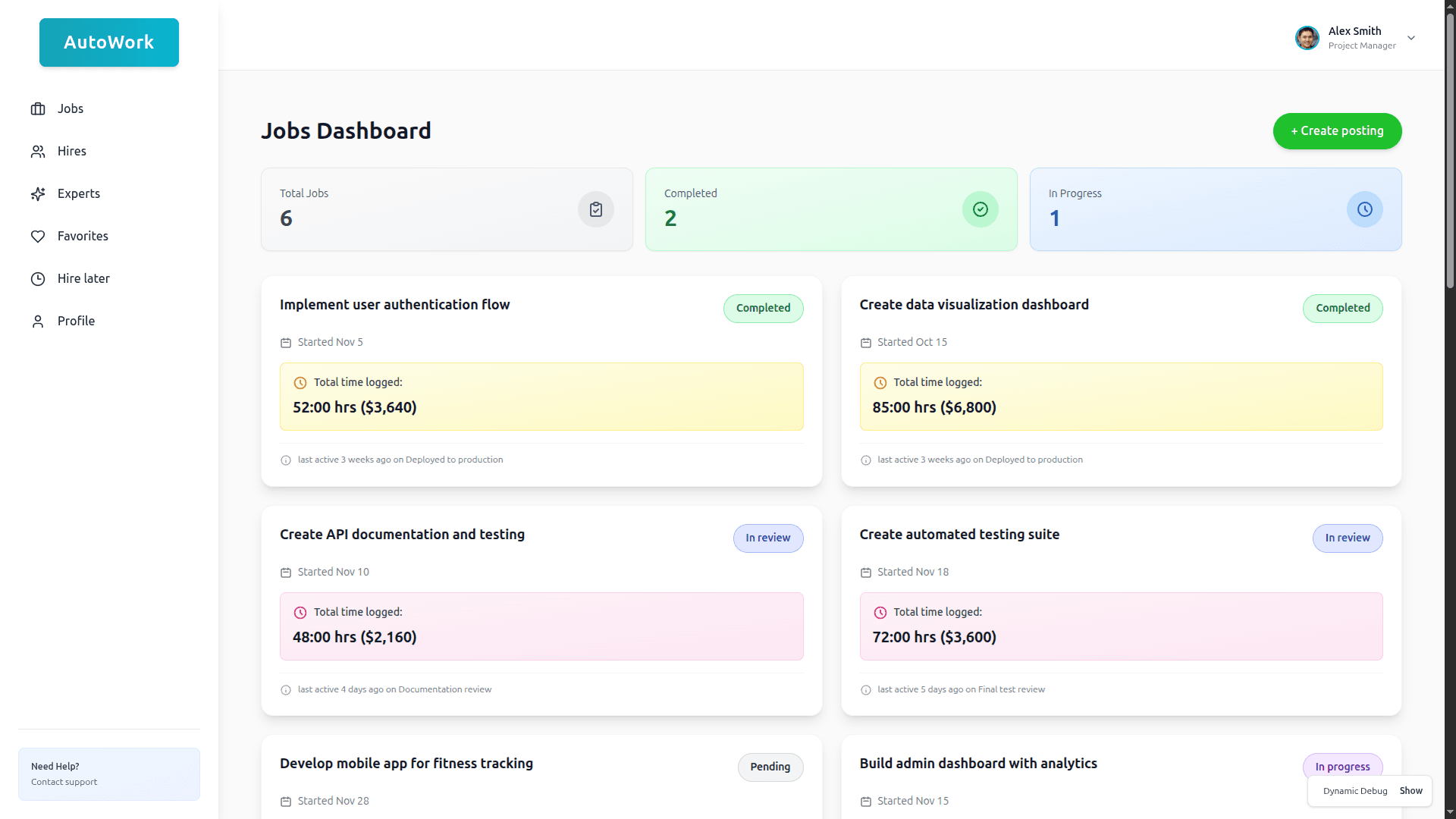Click the Experts sparkle icon
The width and height of the screenshot is (1456, 819).
pos(38,194)
